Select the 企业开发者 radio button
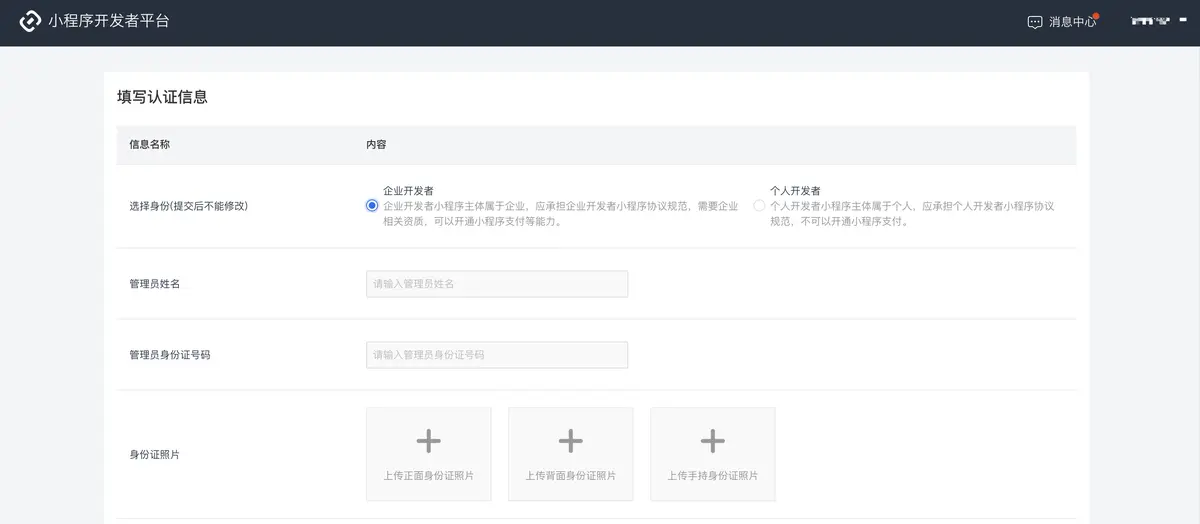This screenshot has width=1200, height=524. 372,206
